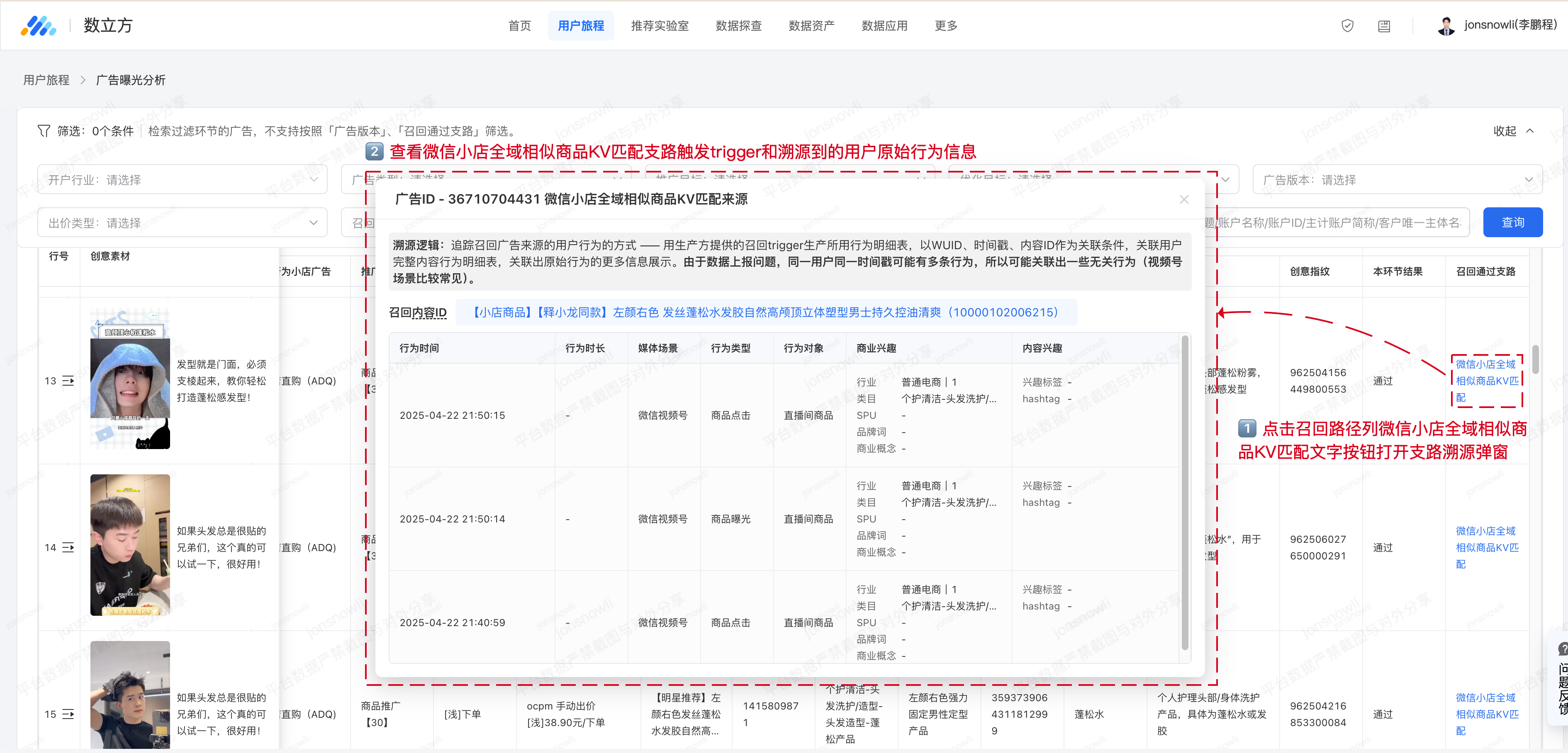Expand row 14 detail icon
The width and height of the screenshot is (1568, 753).
point(68,547)
